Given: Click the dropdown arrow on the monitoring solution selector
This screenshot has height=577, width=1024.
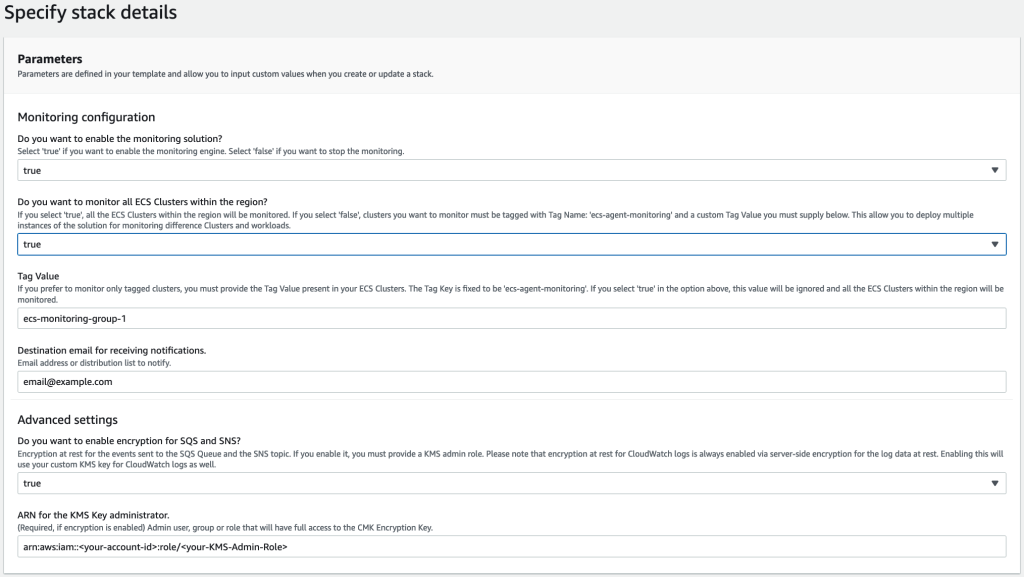Looking at the screenshot, I should tap(995, 170).
